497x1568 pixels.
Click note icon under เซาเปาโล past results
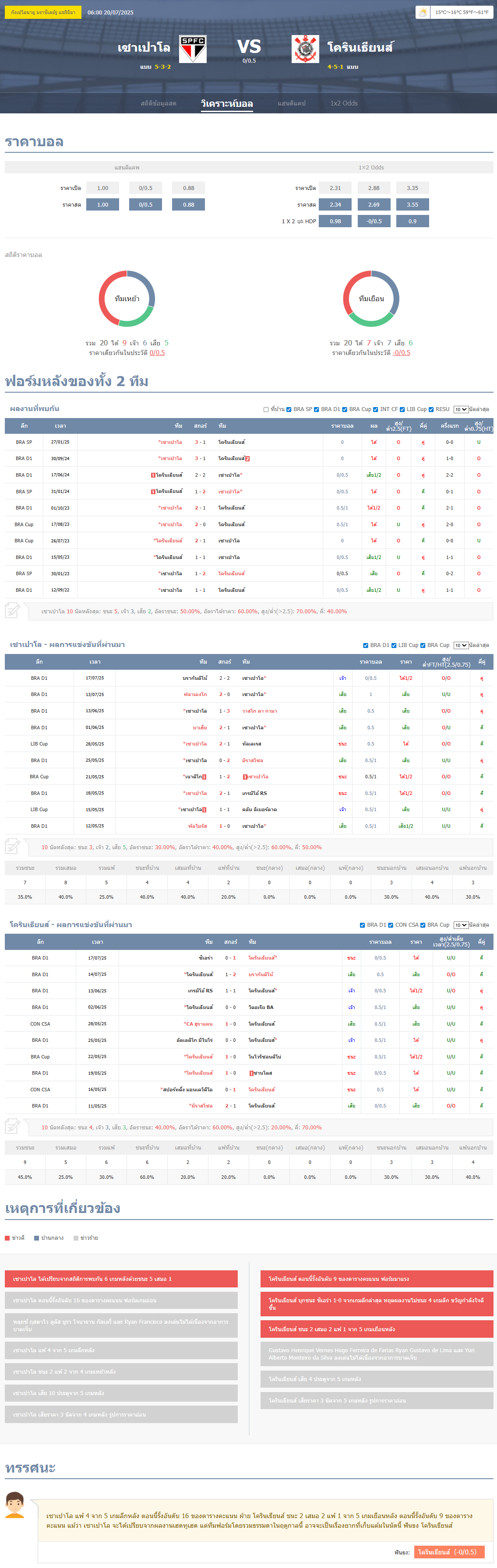(x=13, y=846)
